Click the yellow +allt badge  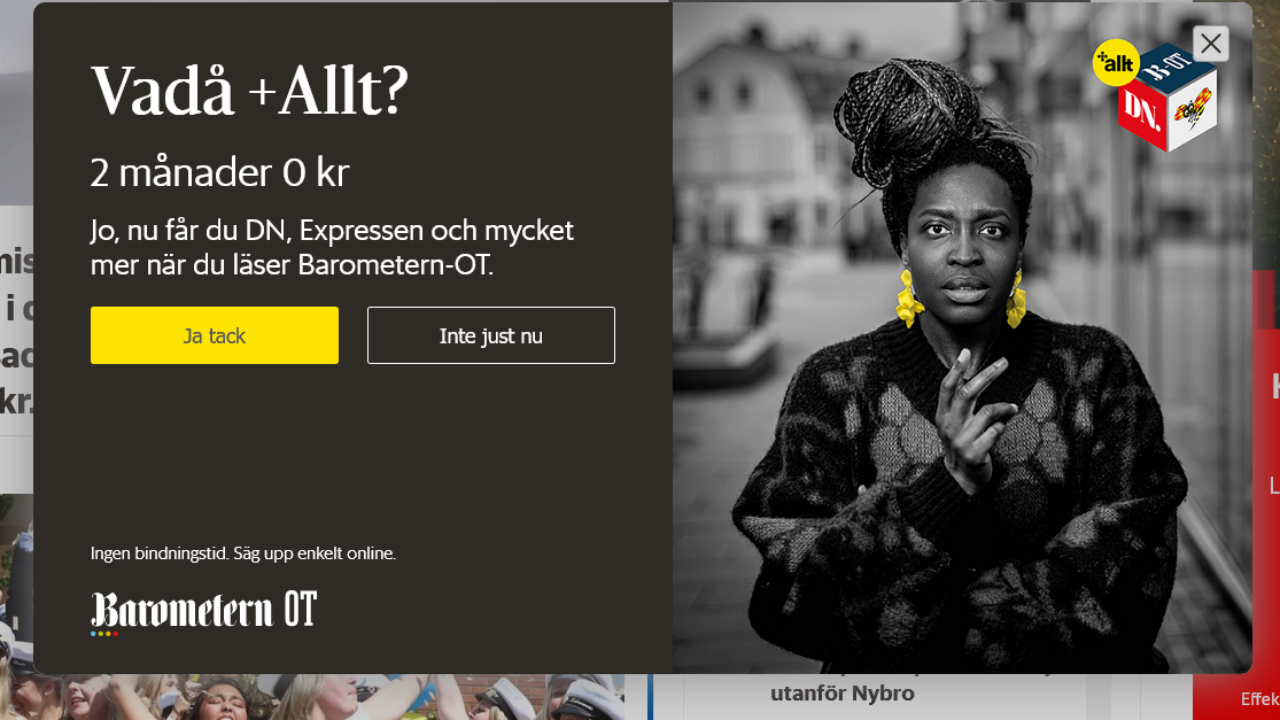coord(1115,64)
